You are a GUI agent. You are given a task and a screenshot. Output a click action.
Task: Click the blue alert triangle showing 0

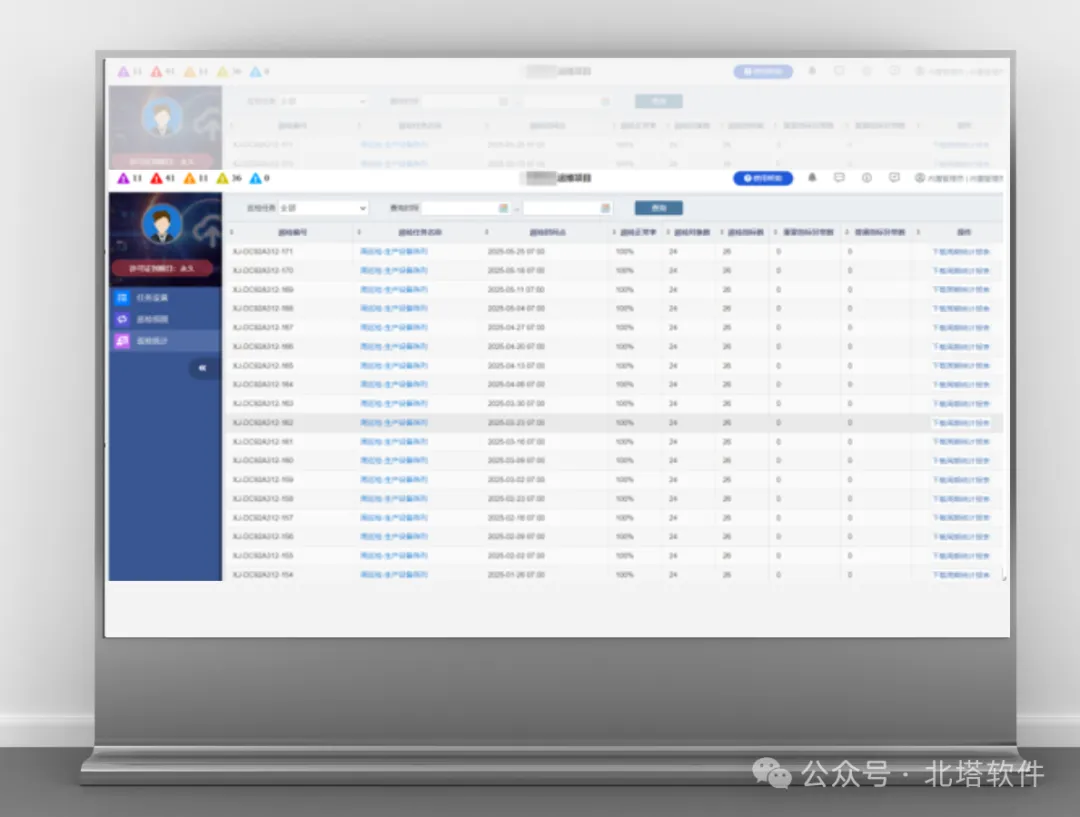click(256, 178)
